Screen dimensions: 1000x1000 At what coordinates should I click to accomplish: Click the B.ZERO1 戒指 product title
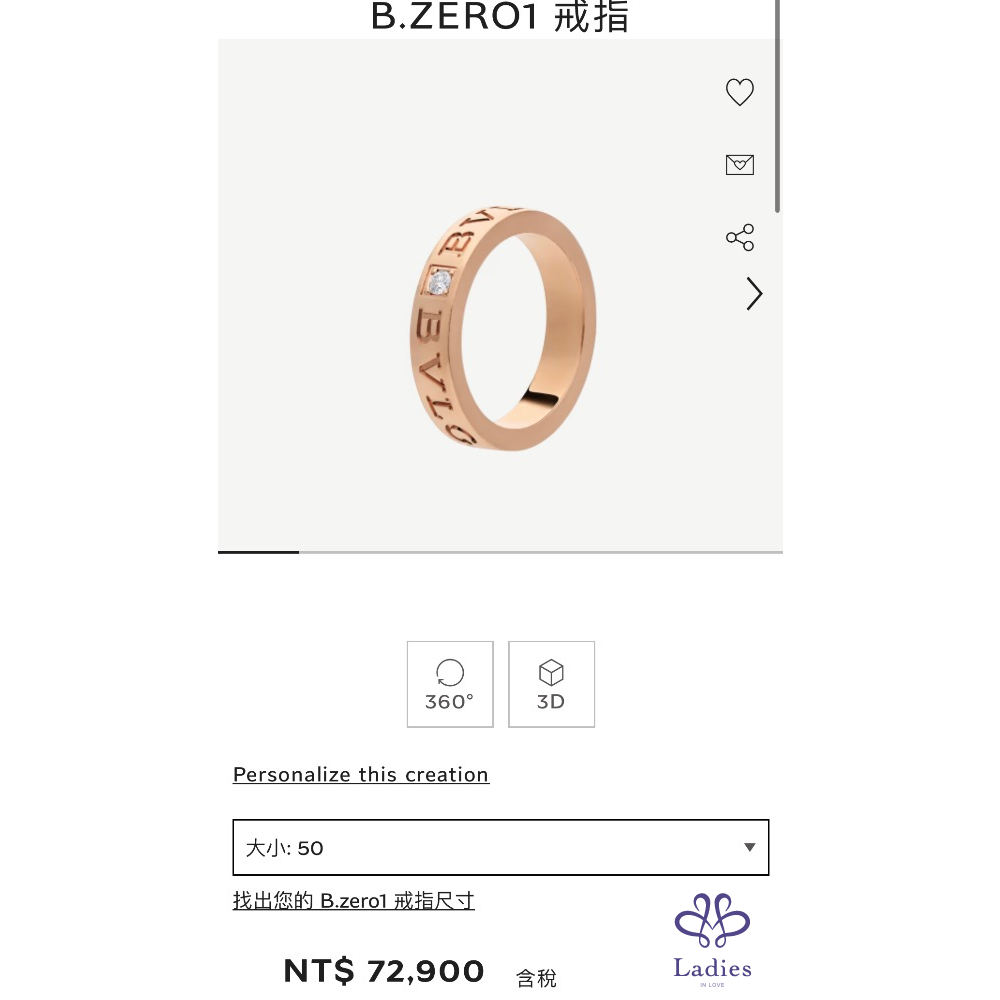click(500, 17)
